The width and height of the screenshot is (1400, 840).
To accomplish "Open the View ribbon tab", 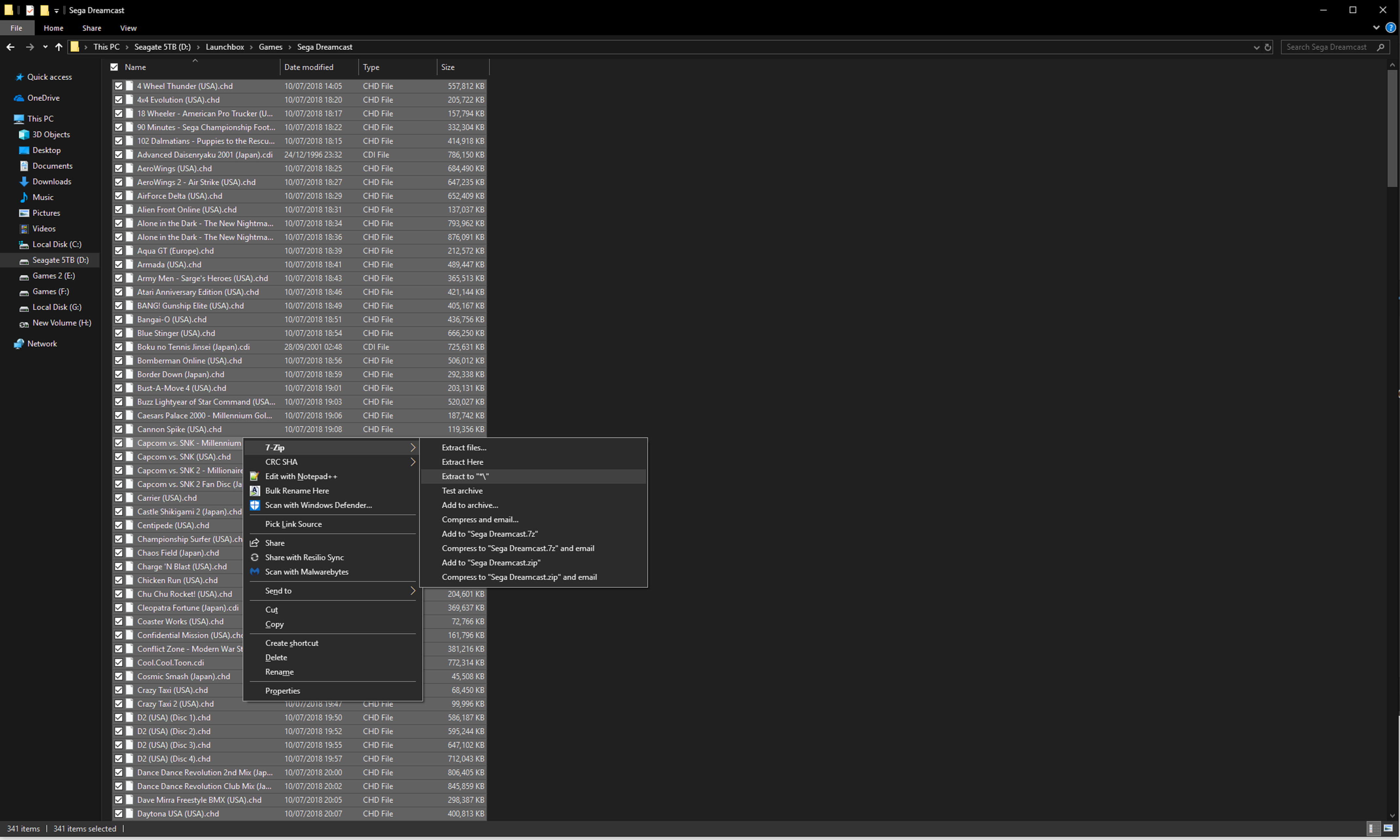I will pyautogui.click(x=128, y=28).
